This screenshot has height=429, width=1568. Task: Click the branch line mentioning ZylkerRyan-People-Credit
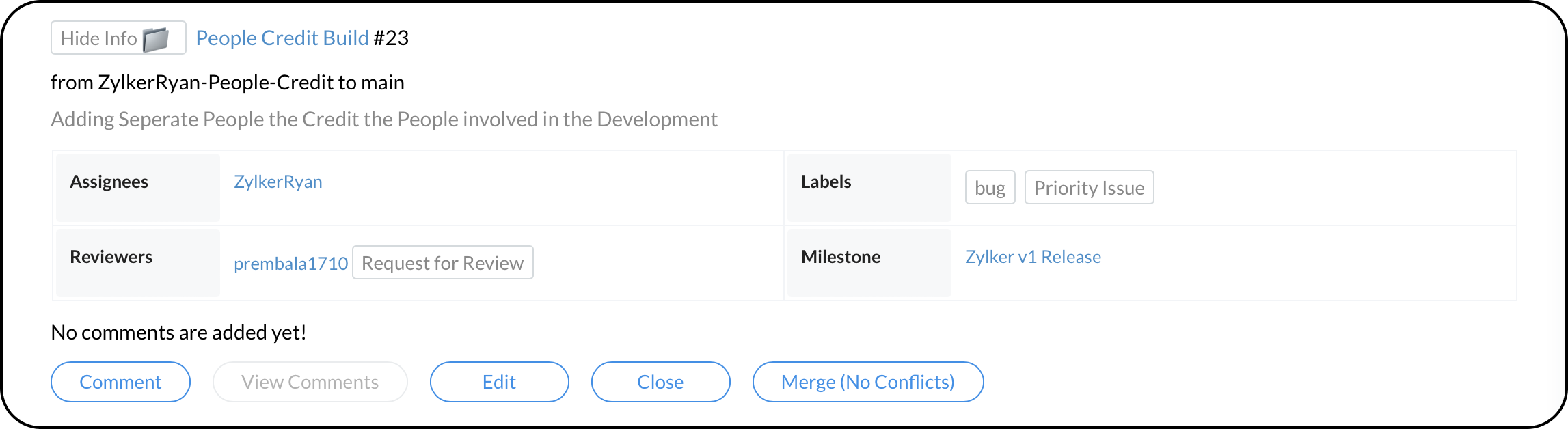pyautogui.click(x=228, y=83)
